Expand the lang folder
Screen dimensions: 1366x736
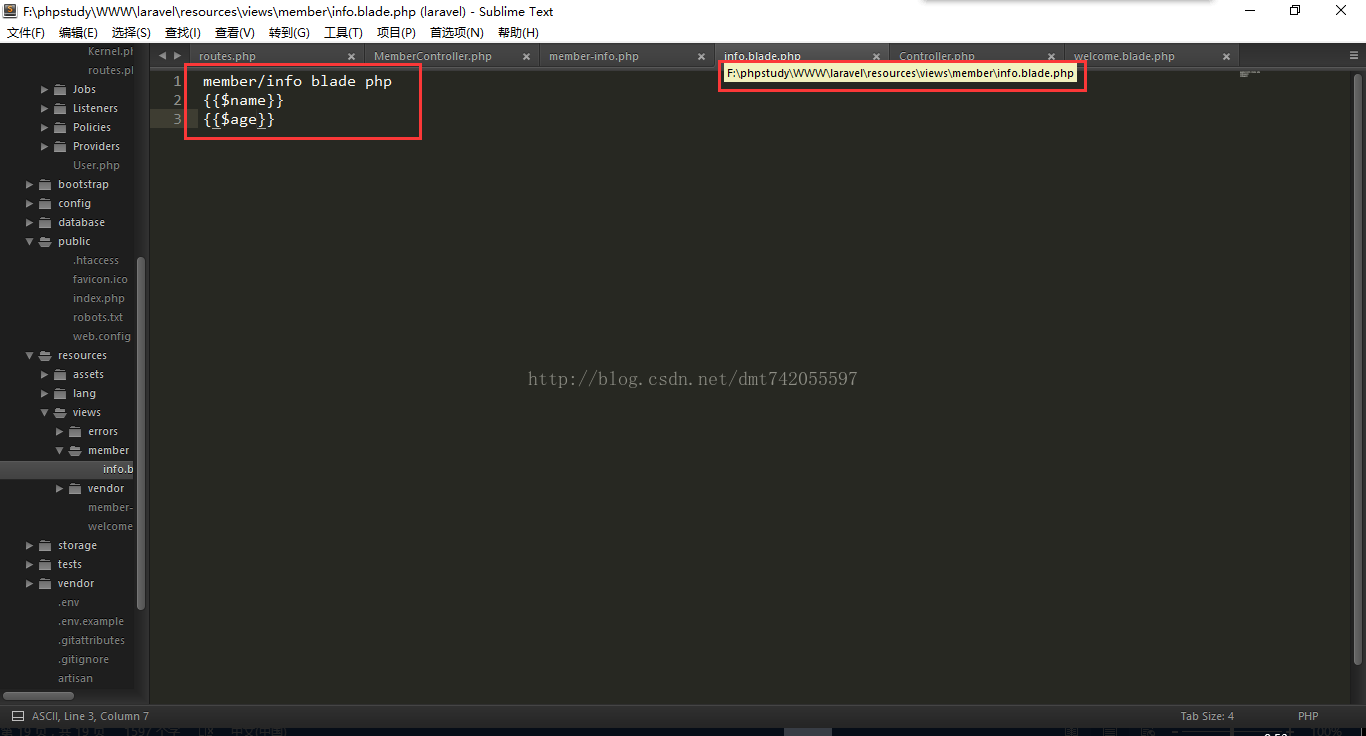(45, 393)
